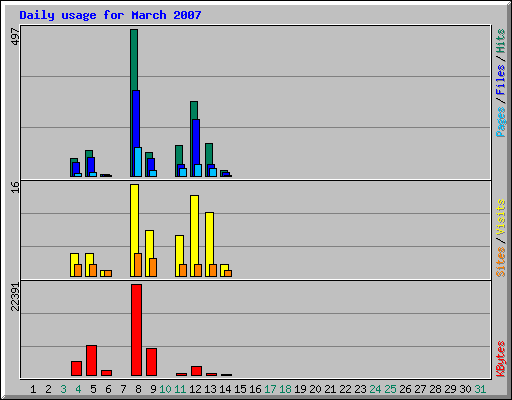Image resolution: width=512 pixels, height=400 pixels.
Task: Click the red KBytes bar for day 5
Action: pos(91,361)
